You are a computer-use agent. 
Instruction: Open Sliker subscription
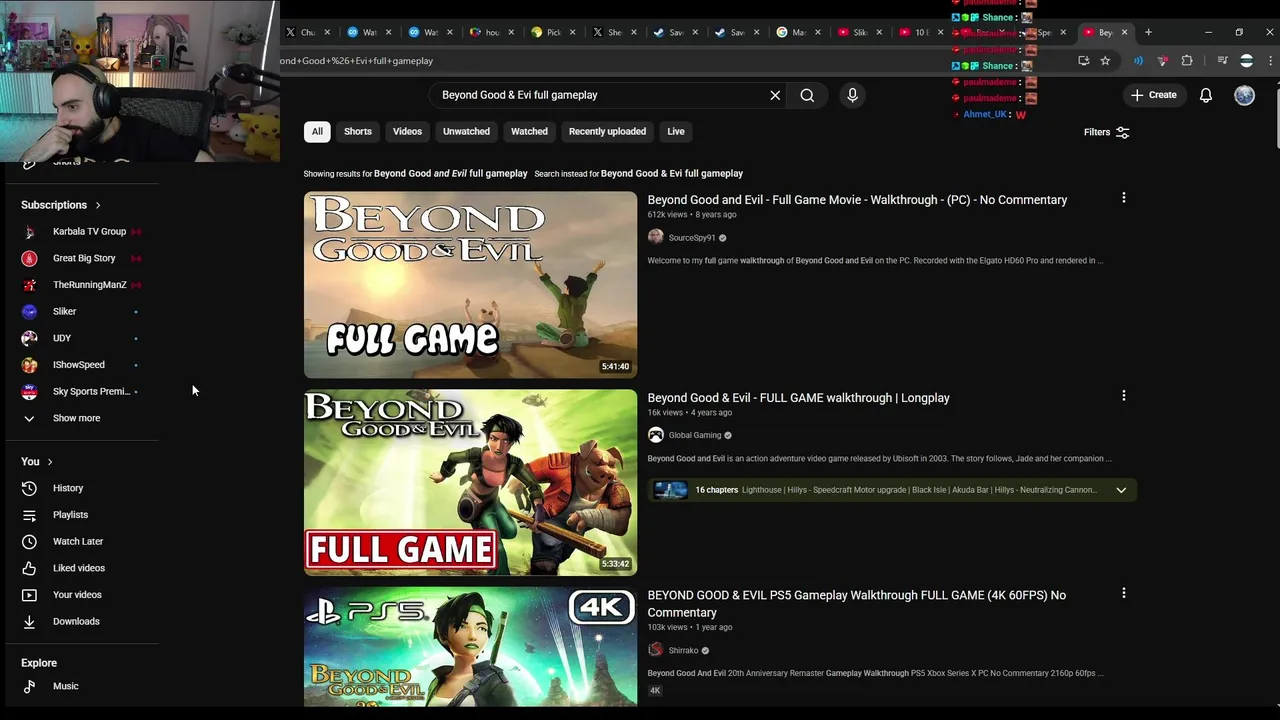[x=82, y=311]
